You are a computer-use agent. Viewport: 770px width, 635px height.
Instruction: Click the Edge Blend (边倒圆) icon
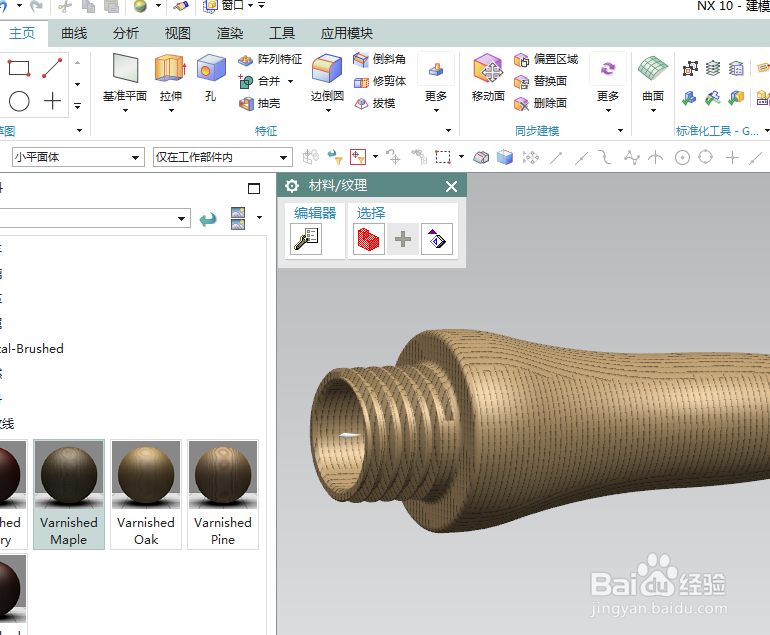pos(327,68)
